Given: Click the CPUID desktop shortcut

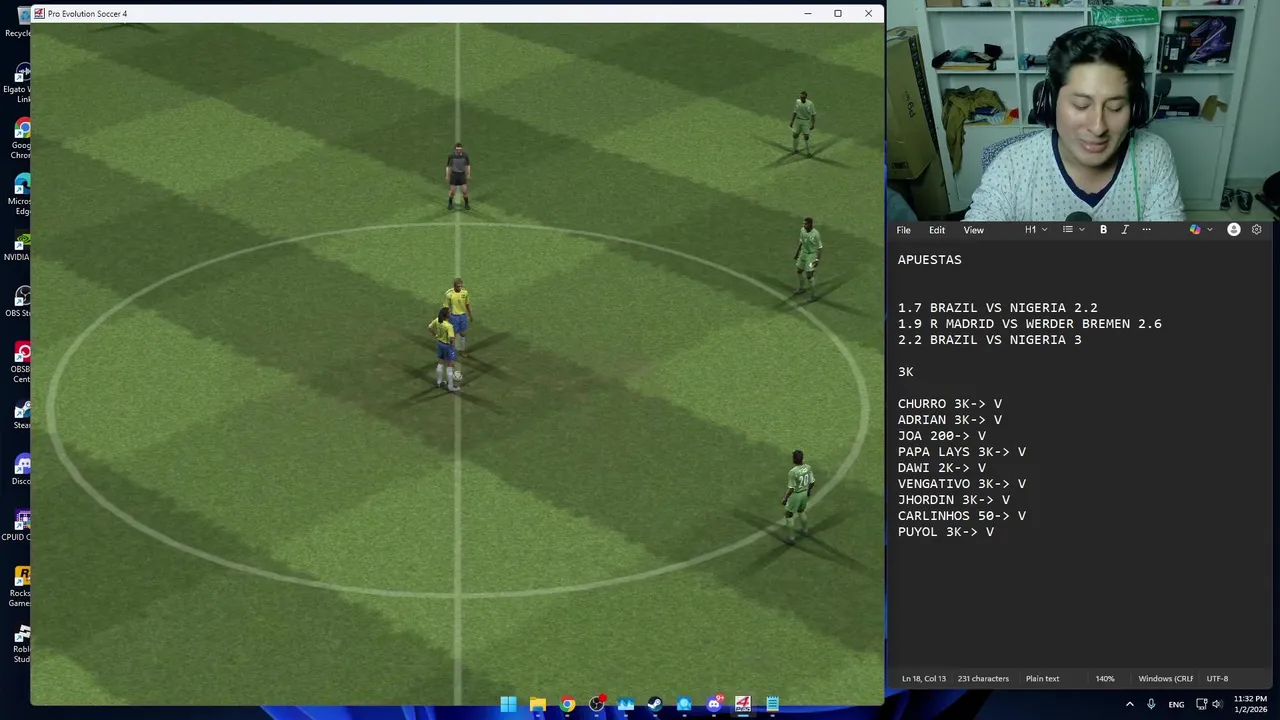Looking at the screenshot, I should tap(17, 527).
